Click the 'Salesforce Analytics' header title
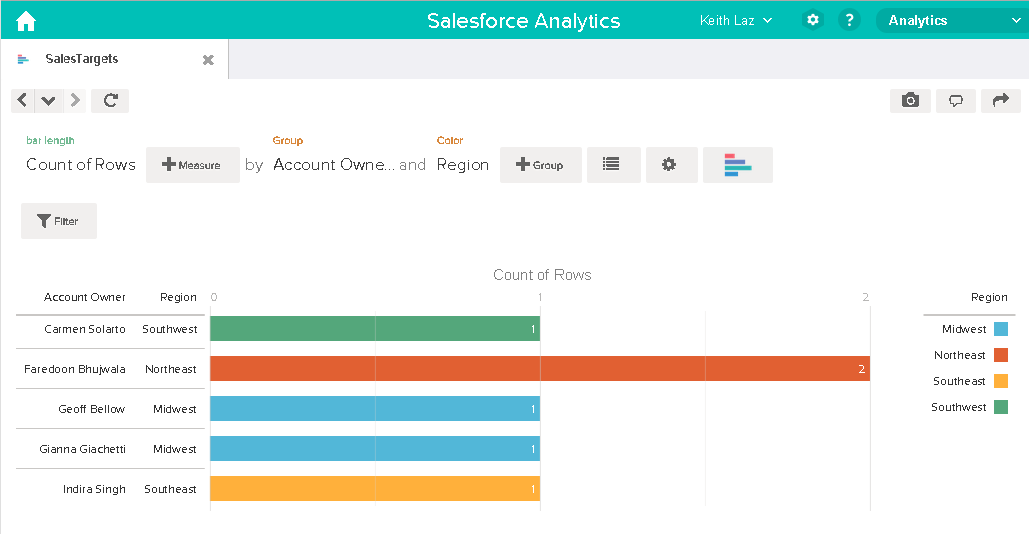The height and width of the screenshot is (534, 1029). pyautogui.click(x=524, y=20)
